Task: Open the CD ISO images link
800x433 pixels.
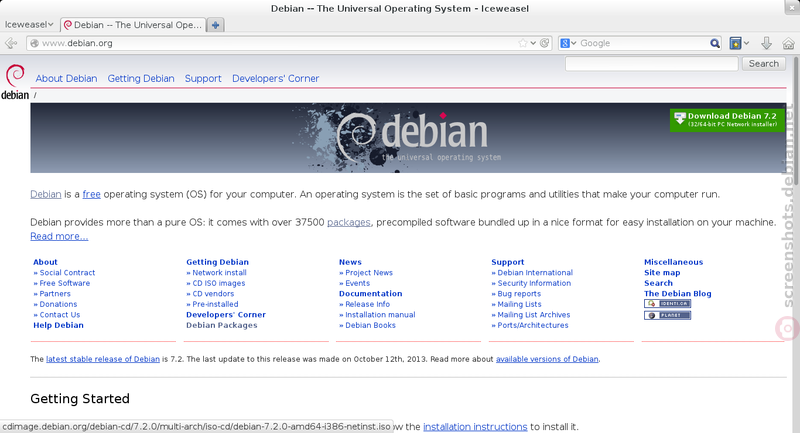Action: pyautogui.click(x=219, y=283)
